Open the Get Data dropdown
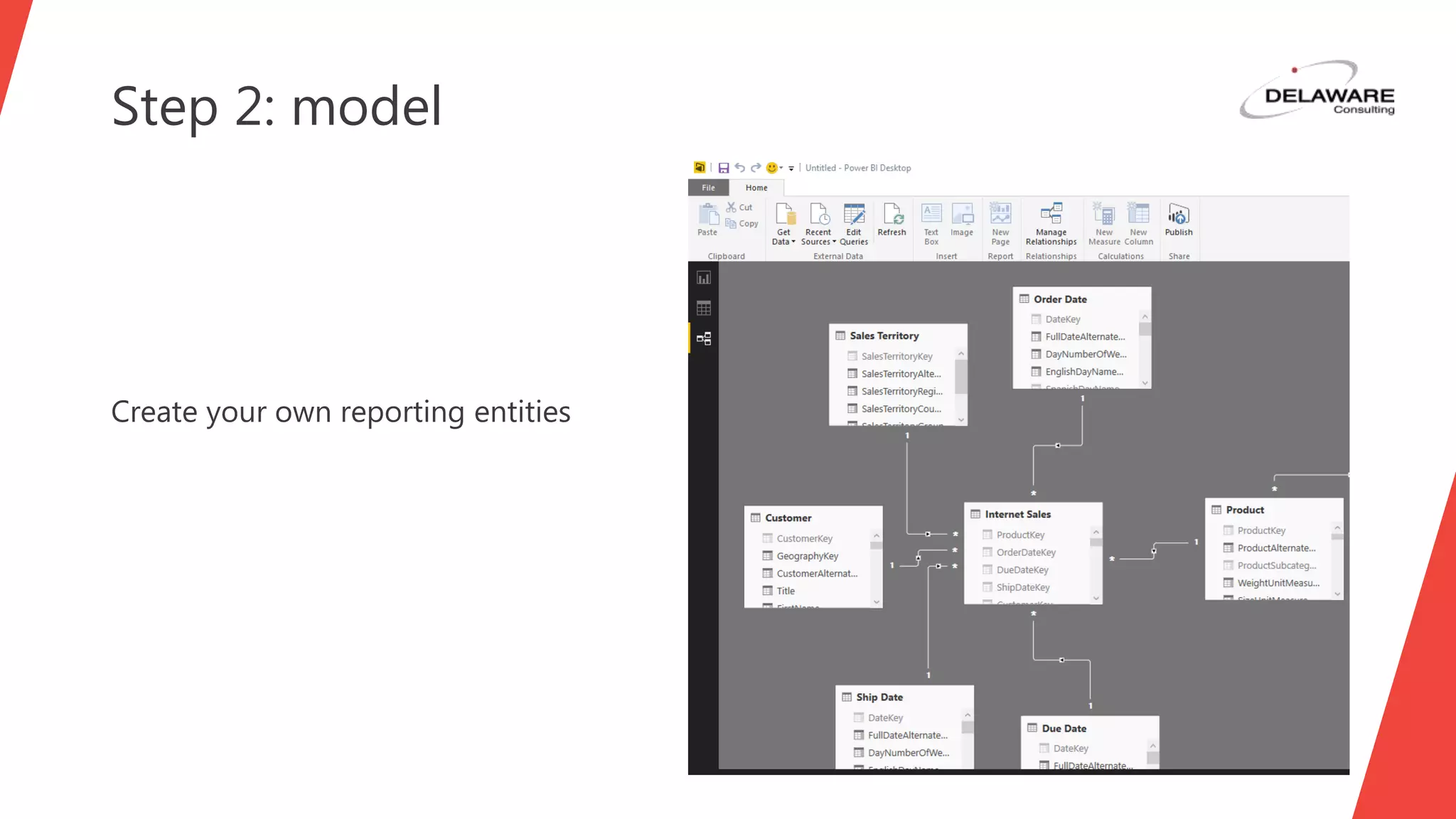 783,224
